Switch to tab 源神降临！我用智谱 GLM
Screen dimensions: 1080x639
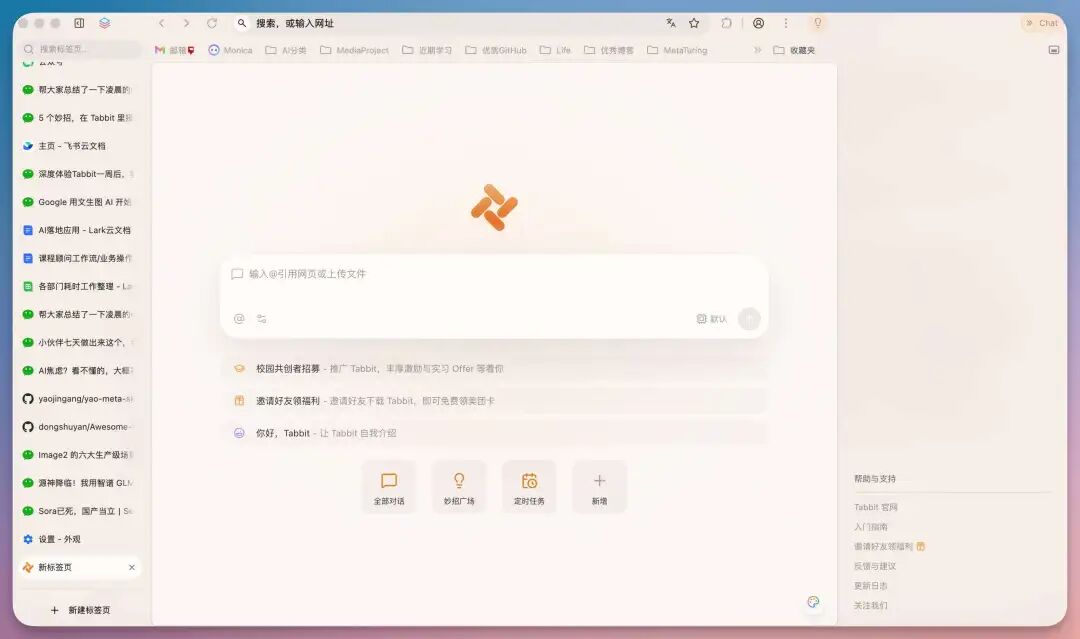pos(81,483)
